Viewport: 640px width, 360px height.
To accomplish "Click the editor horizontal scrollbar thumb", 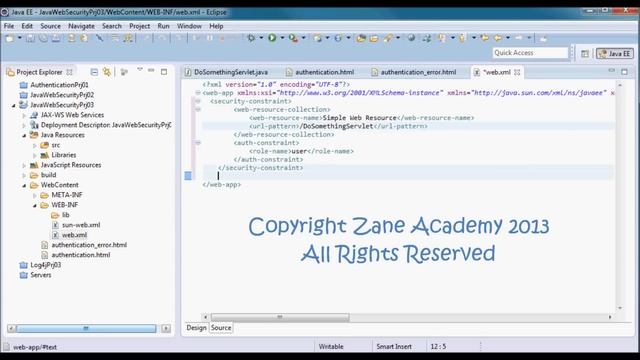I will [280, 317].
